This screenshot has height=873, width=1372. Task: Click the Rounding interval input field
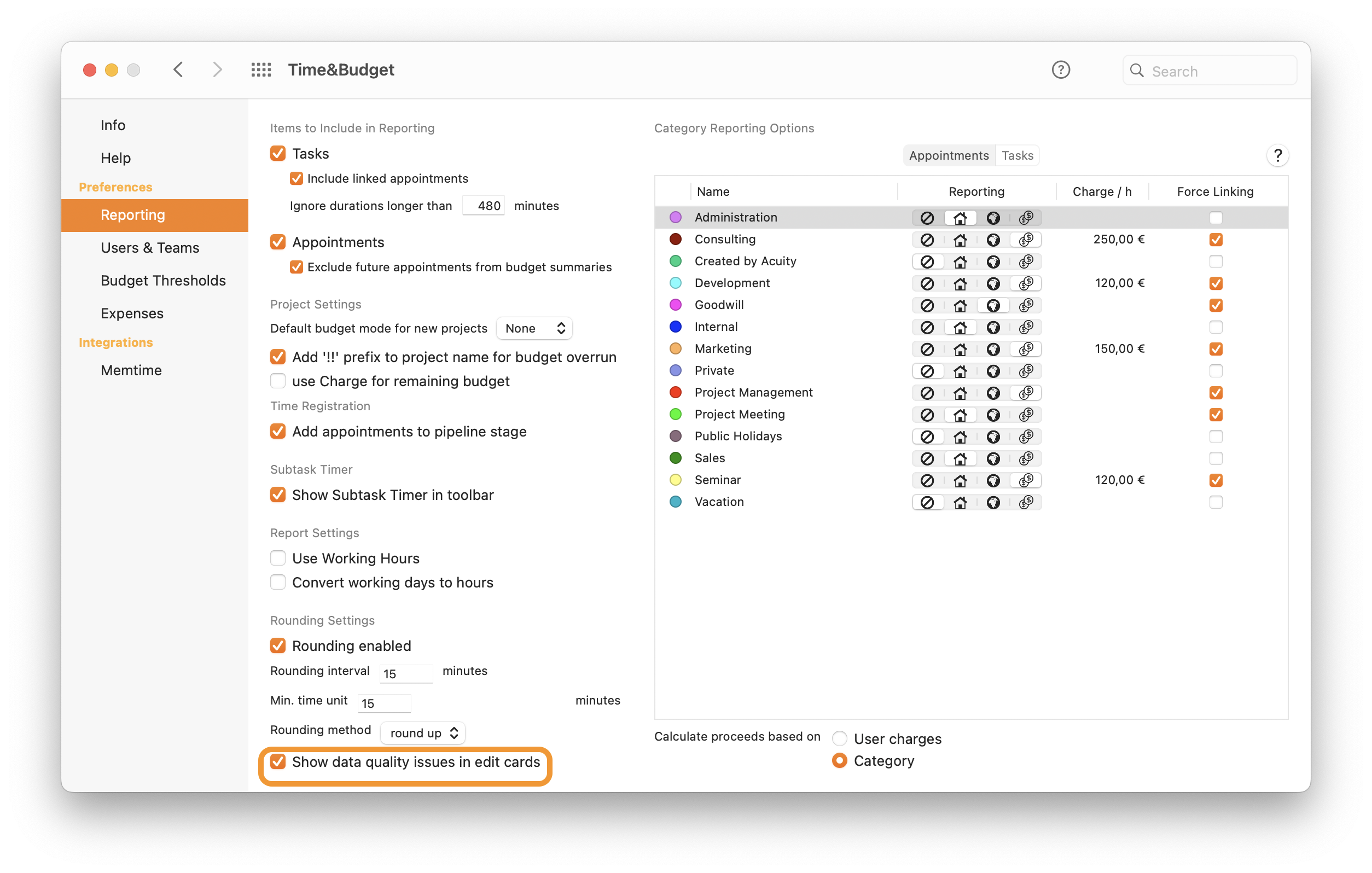(x=406, y=673)
